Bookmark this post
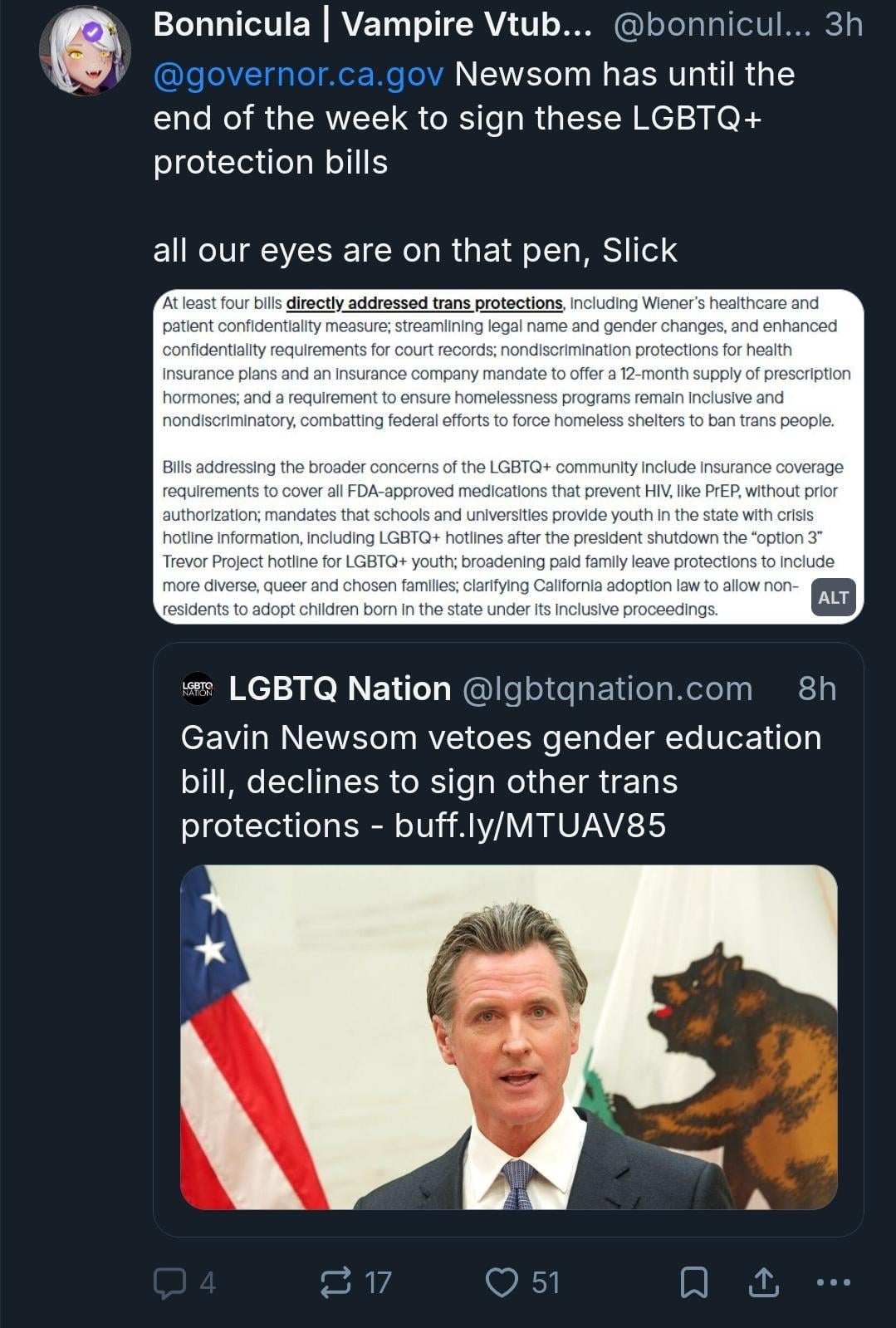 pyautogui.click(x=694, y=1282)
